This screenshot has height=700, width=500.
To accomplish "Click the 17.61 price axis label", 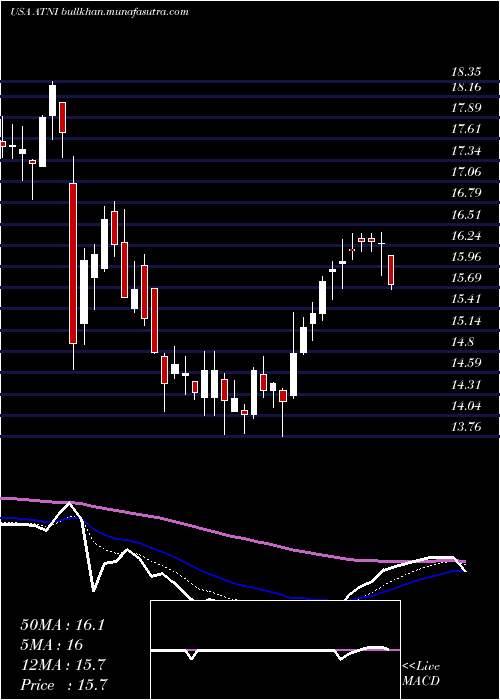I will (x=466, y=129).
